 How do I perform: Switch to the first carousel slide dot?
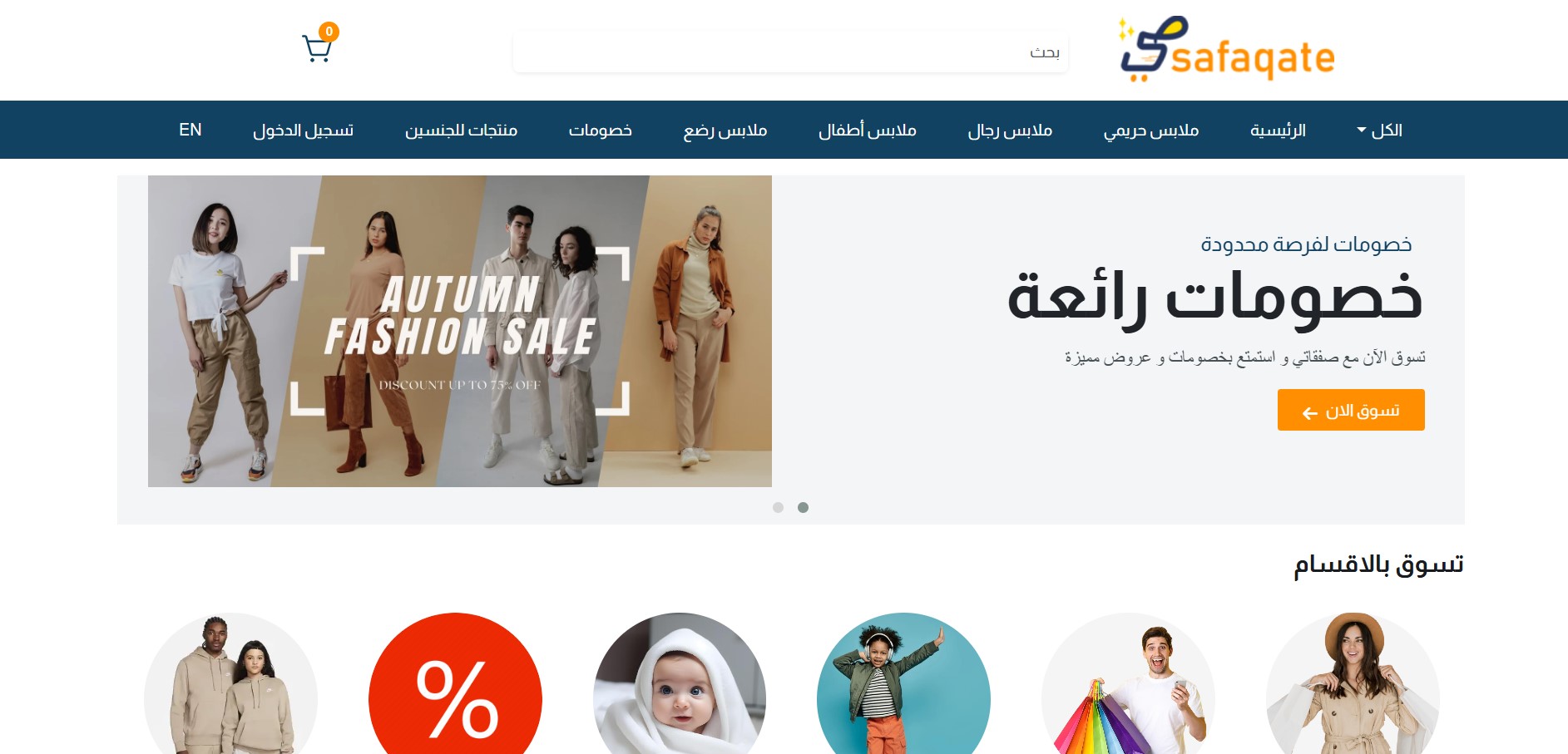coord(778,507)
